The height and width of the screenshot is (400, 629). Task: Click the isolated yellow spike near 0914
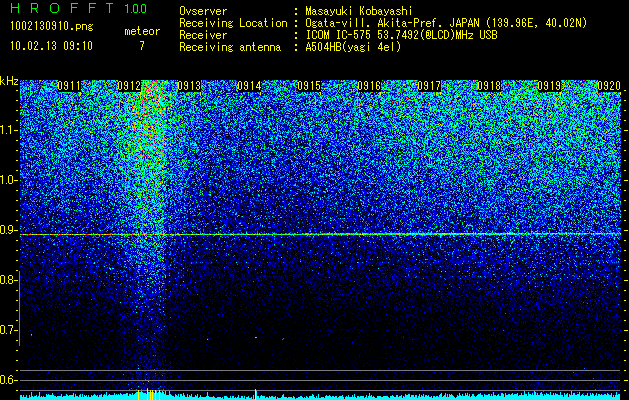(256, 394)
